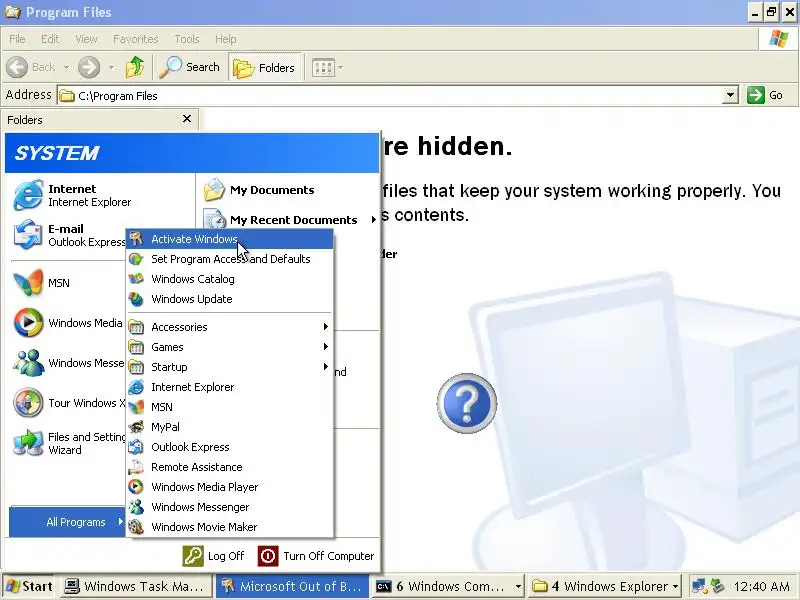Click the network connection tray icon
Screen dimensions: 800x600
pos(699,586)
